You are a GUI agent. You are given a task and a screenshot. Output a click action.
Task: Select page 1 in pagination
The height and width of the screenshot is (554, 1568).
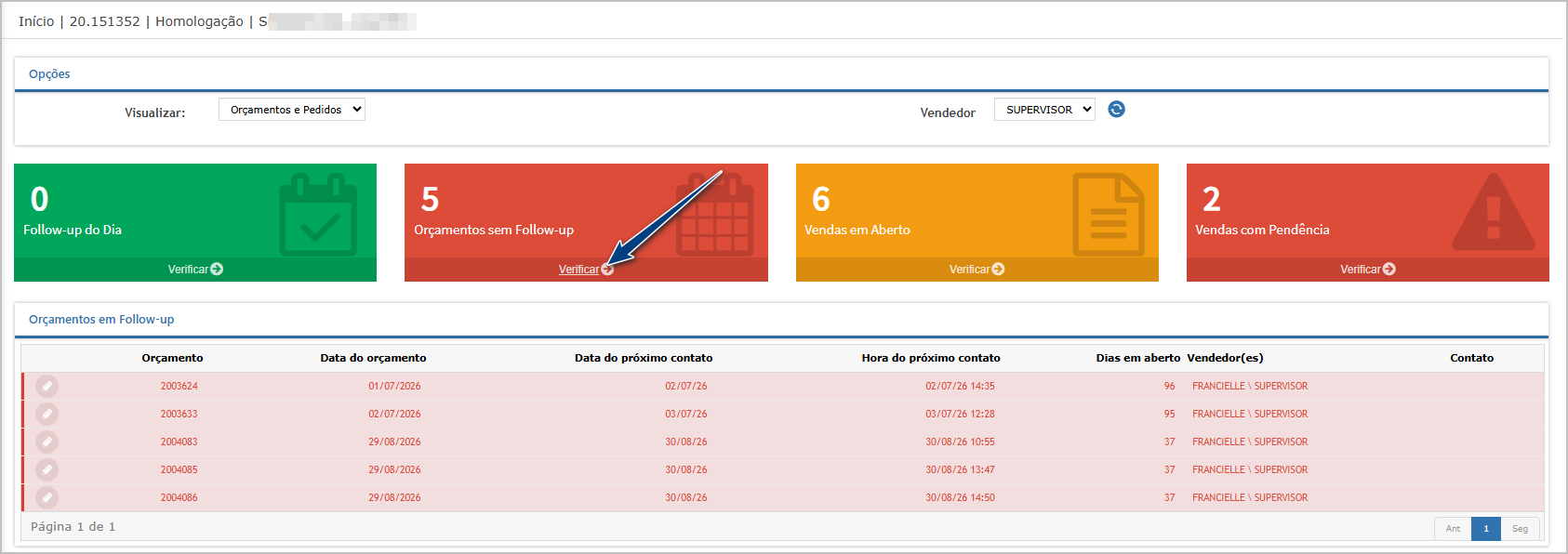coord(1486,529)
